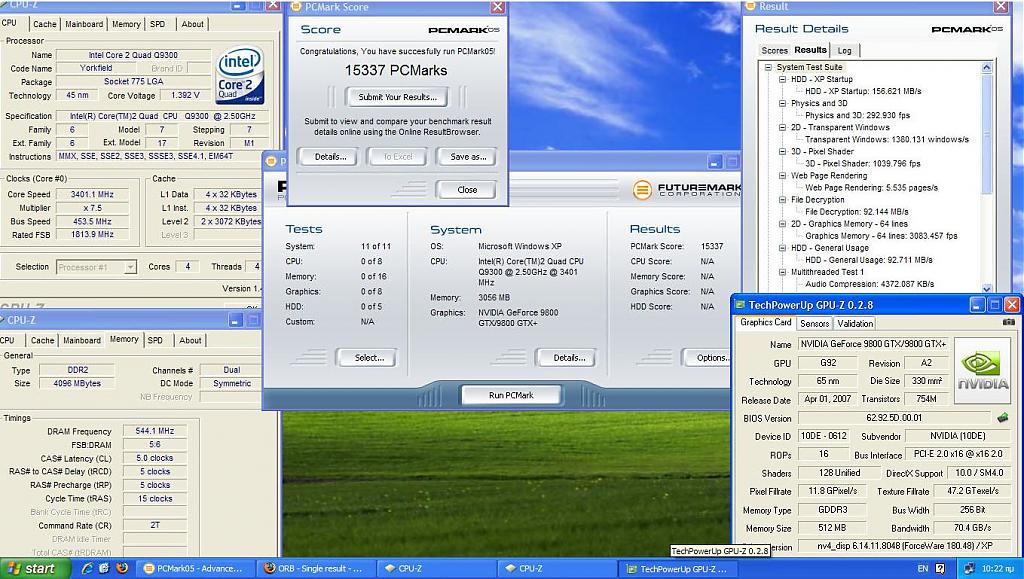The height and width of the screenshot is (579, 1024).
Task: Click the Result tree scrollbar up arrow
Action: click(987, 67)
